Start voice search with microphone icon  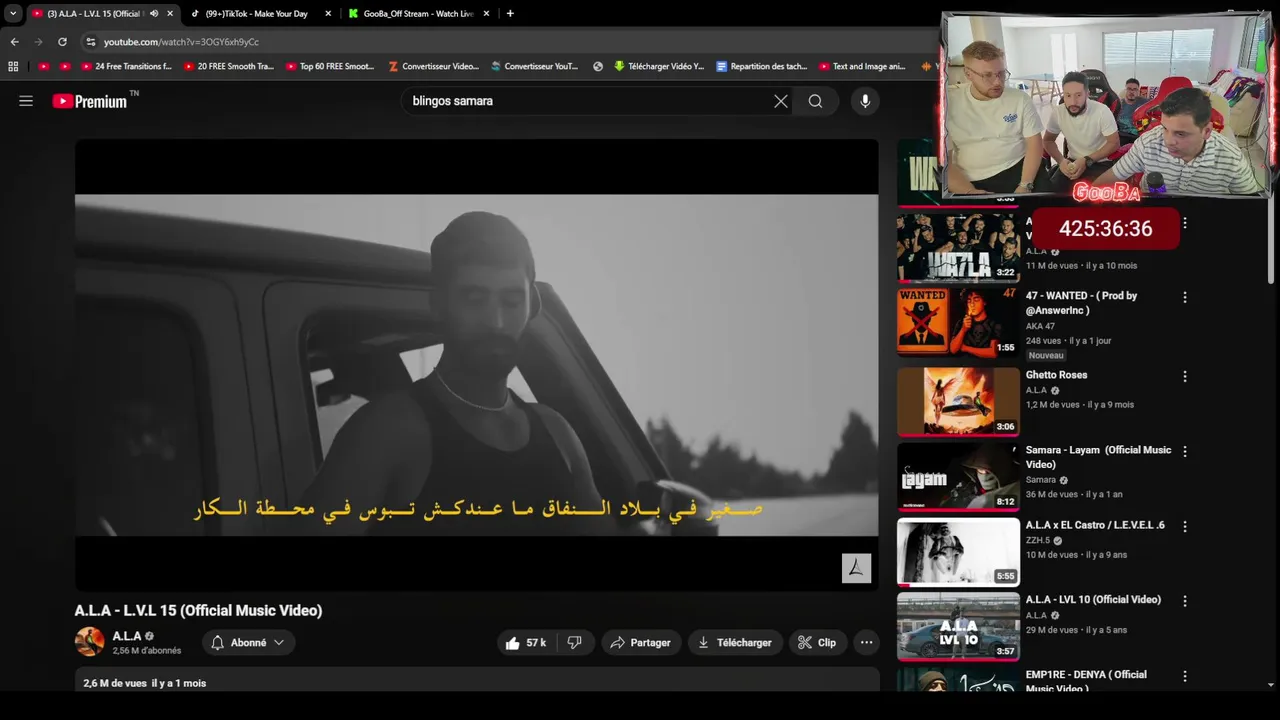pyautogui.click(x=865, y=101)
